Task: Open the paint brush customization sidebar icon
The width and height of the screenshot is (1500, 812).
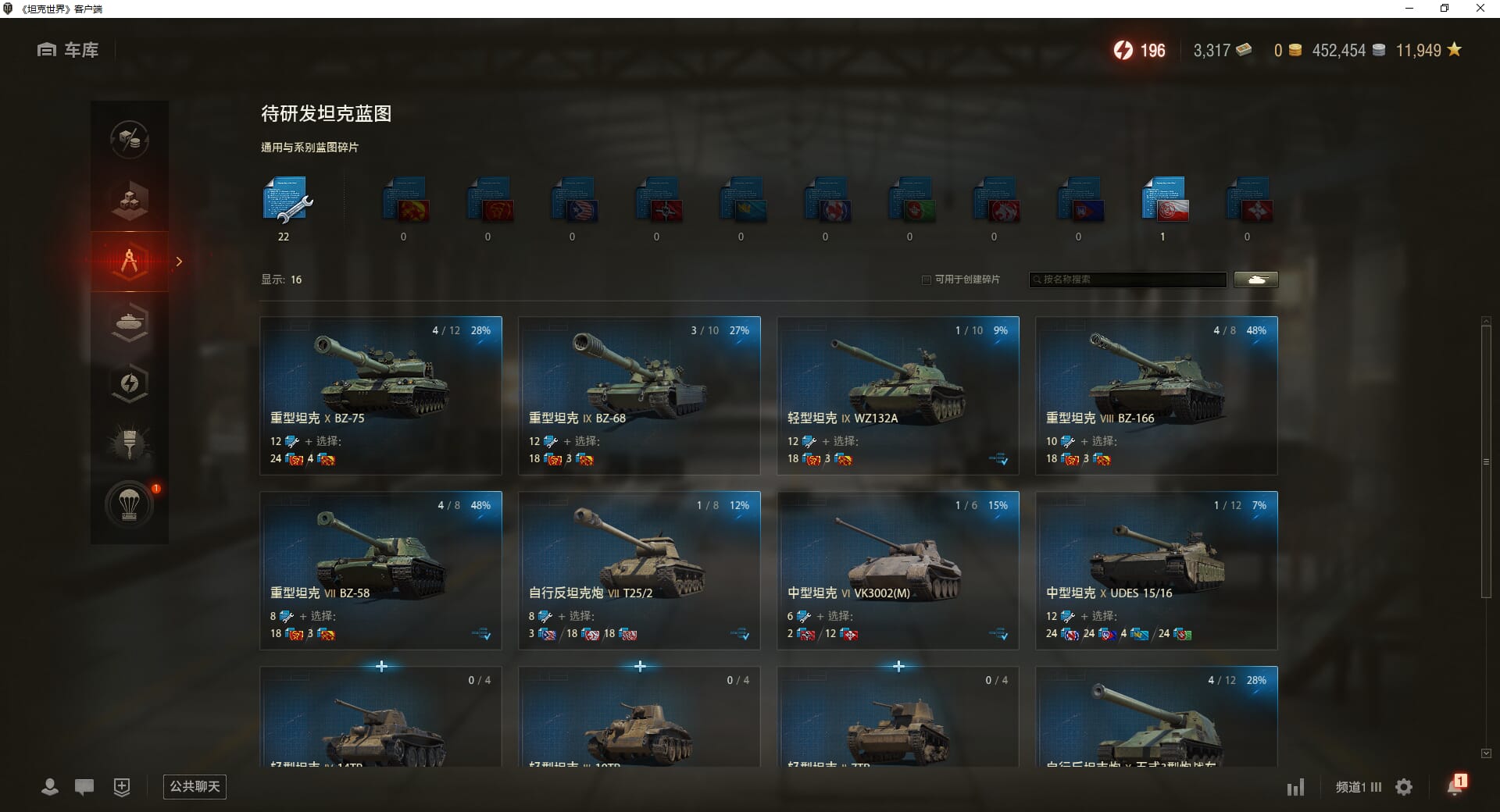Action: (130, 443)
